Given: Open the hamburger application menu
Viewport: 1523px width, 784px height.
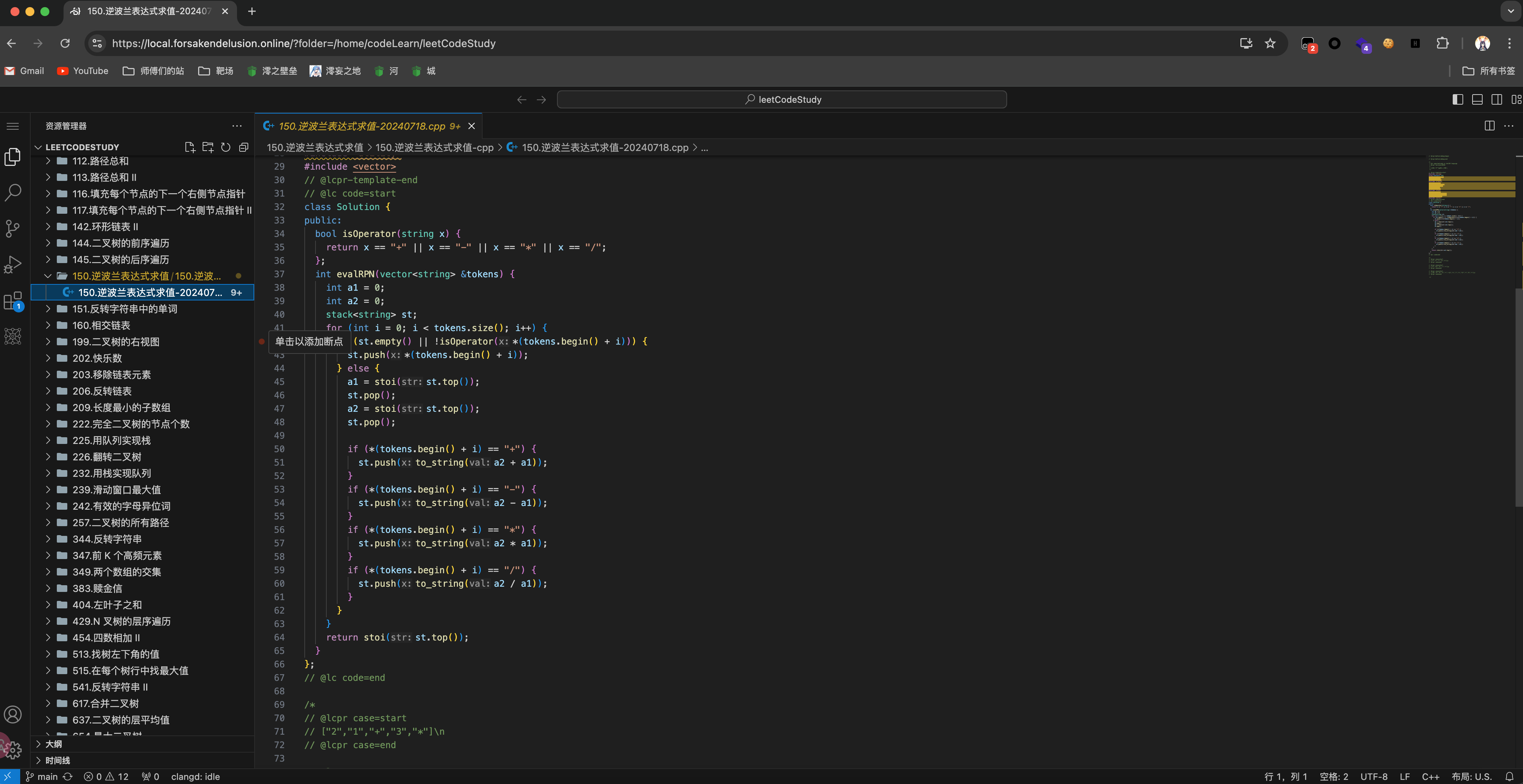Looking at the screenshot, I should 12,126.
